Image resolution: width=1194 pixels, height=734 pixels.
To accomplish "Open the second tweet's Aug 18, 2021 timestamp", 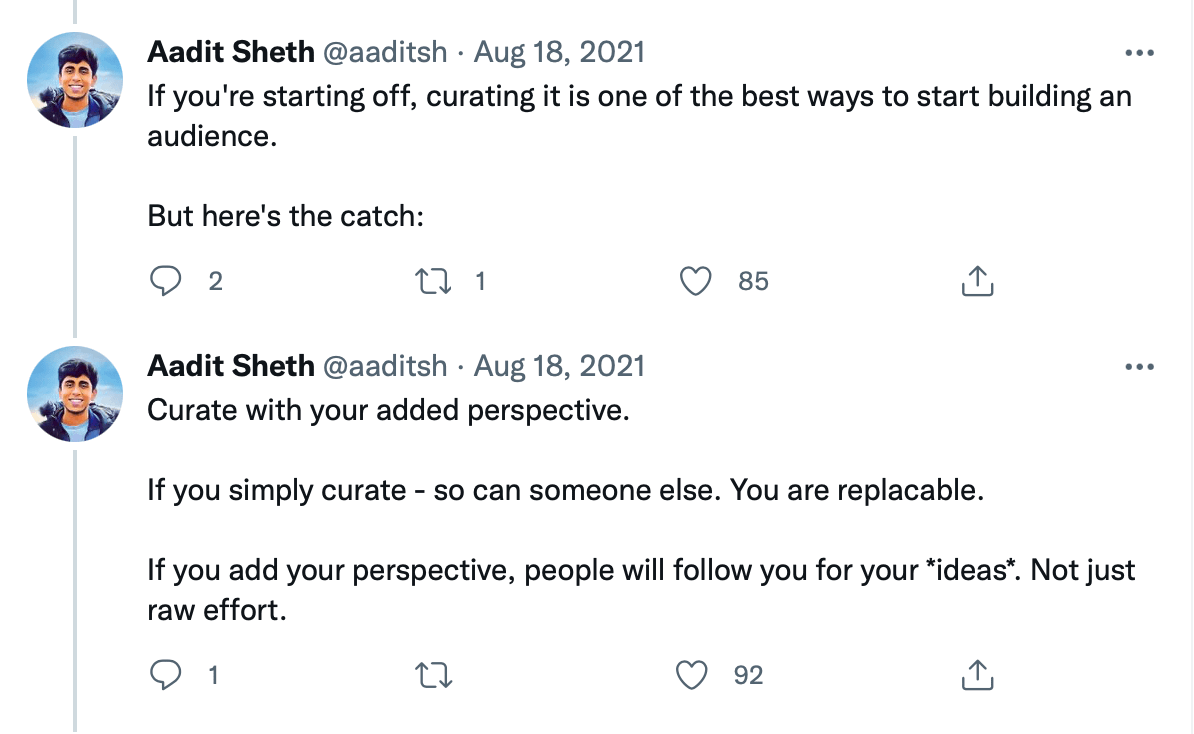I will pos(559,366).
